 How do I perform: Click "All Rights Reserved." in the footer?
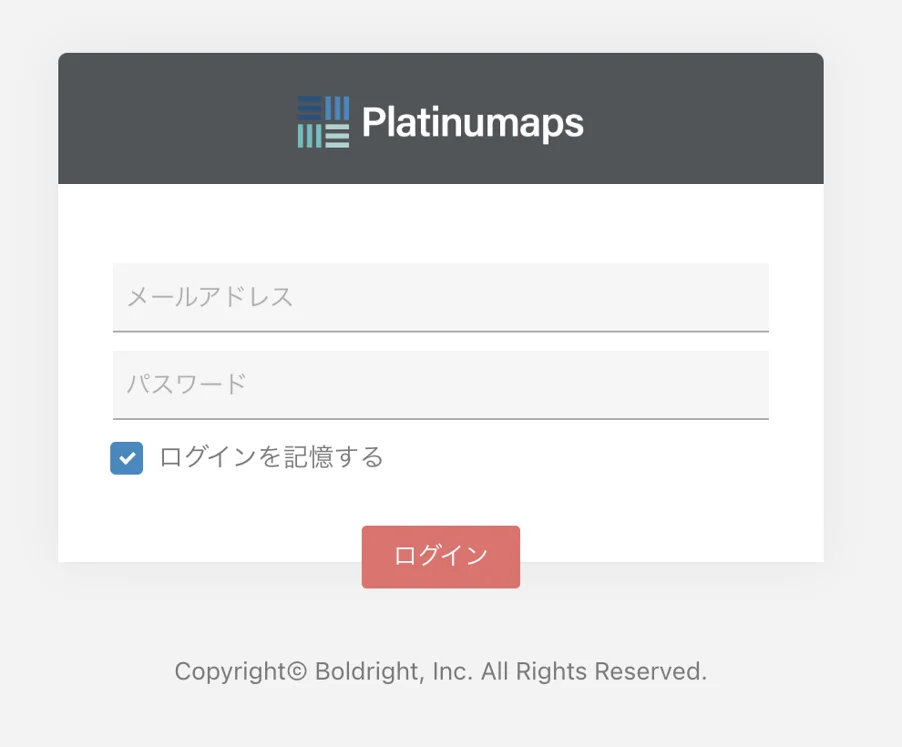(594, 671)
